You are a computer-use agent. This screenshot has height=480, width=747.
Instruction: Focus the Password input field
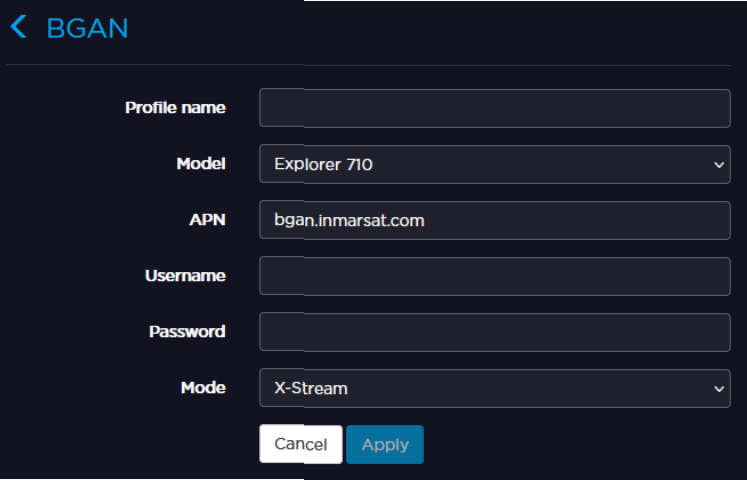pos(494,332)
